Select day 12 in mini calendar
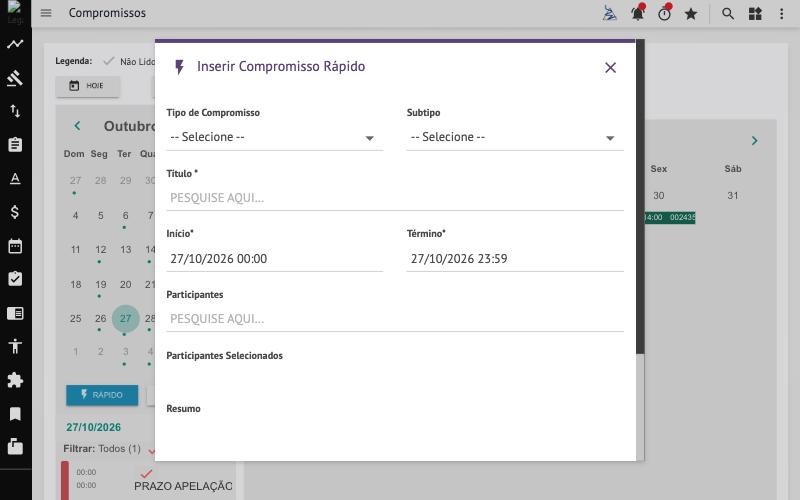This screenshot has width=800, height=500. pyautogui.click(x=101, y=249)
